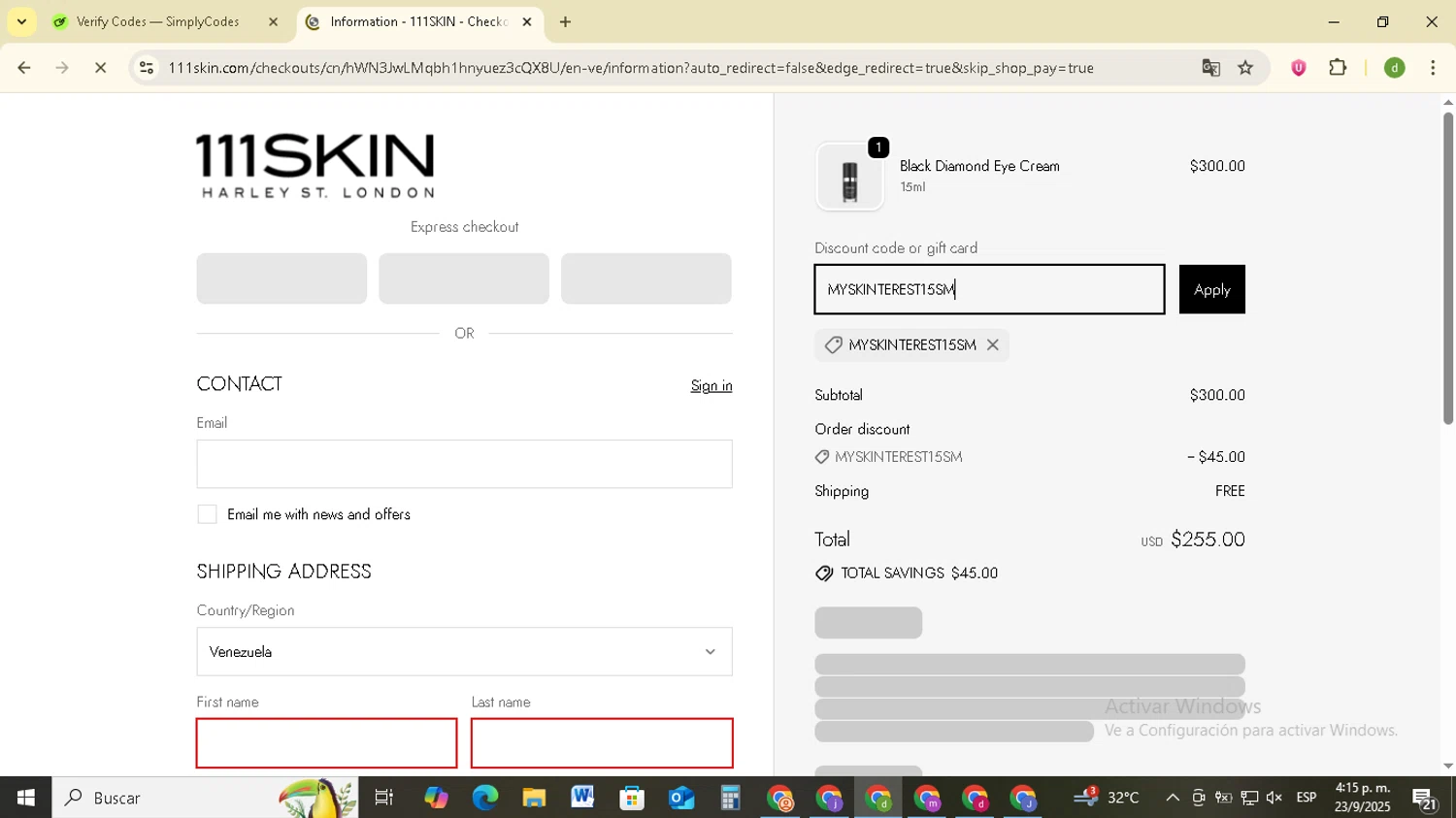Click the ESP language indicator
1456x818 pixels.
1307,798
